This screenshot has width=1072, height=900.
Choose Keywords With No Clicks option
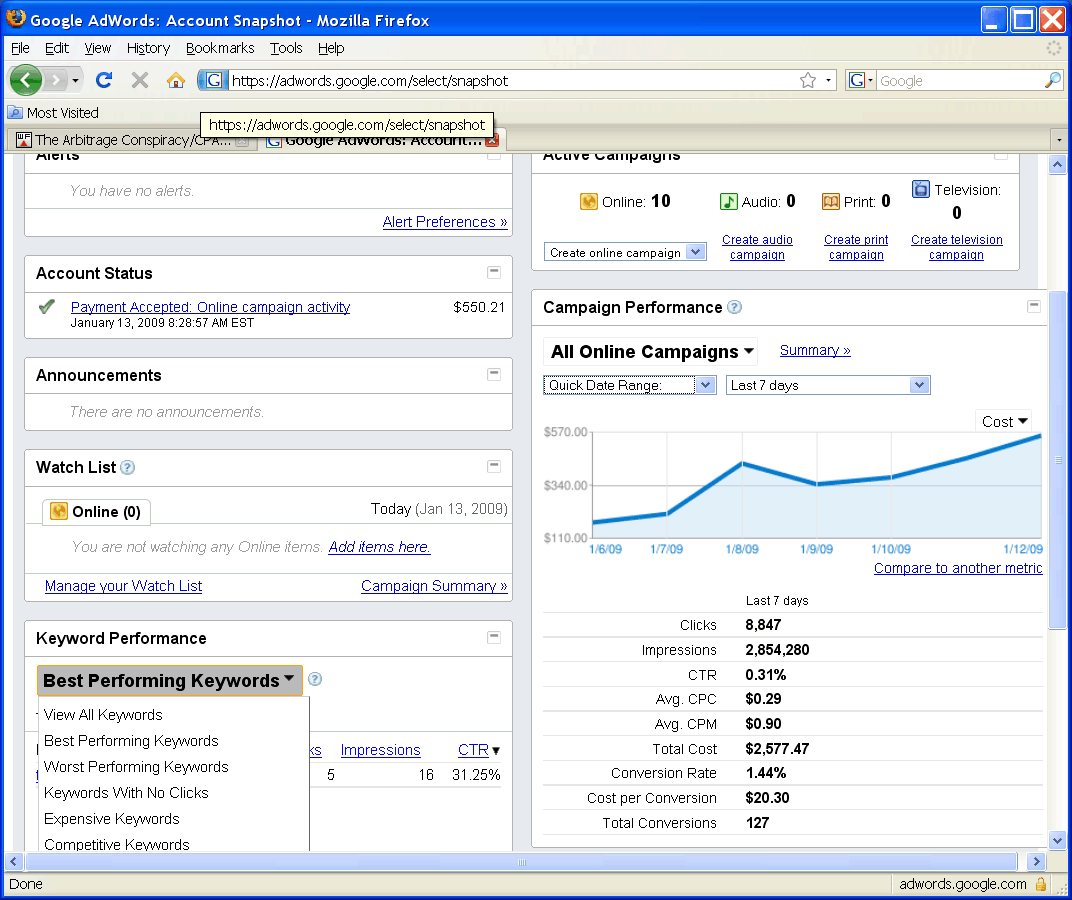(126, 793)
